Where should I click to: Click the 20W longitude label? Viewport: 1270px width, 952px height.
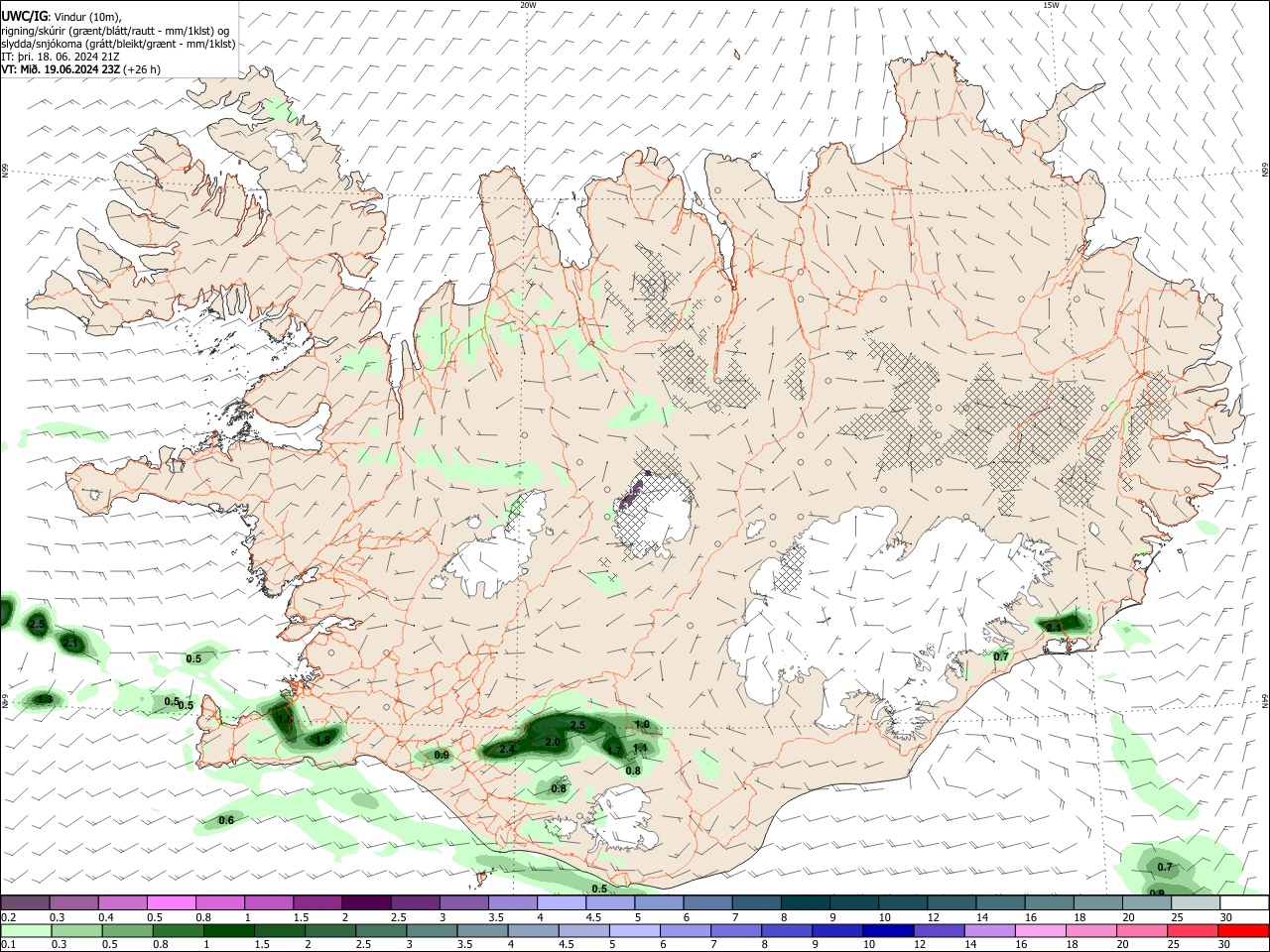point(528,5)
